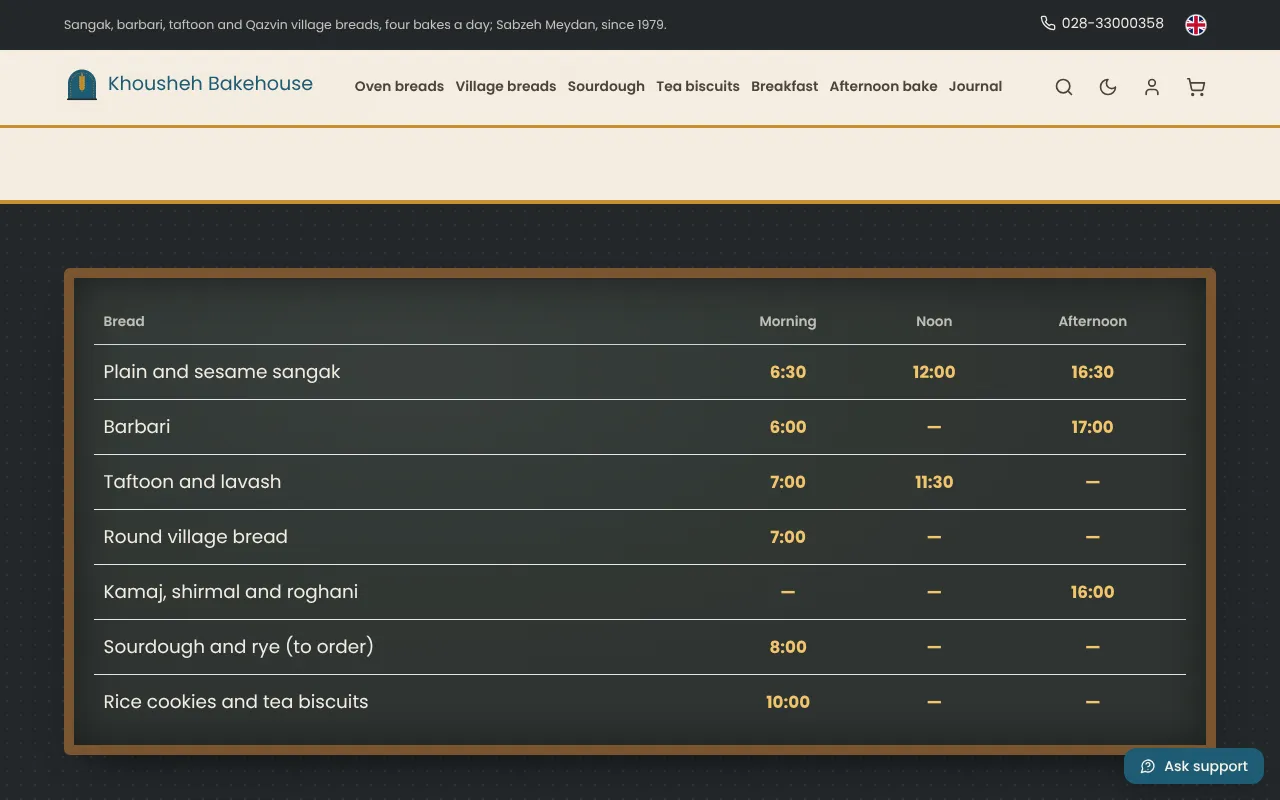Click the Khousheh Bakehouse brand name
The width and height of the screenshot is (1280, 800).
(210, 84)
